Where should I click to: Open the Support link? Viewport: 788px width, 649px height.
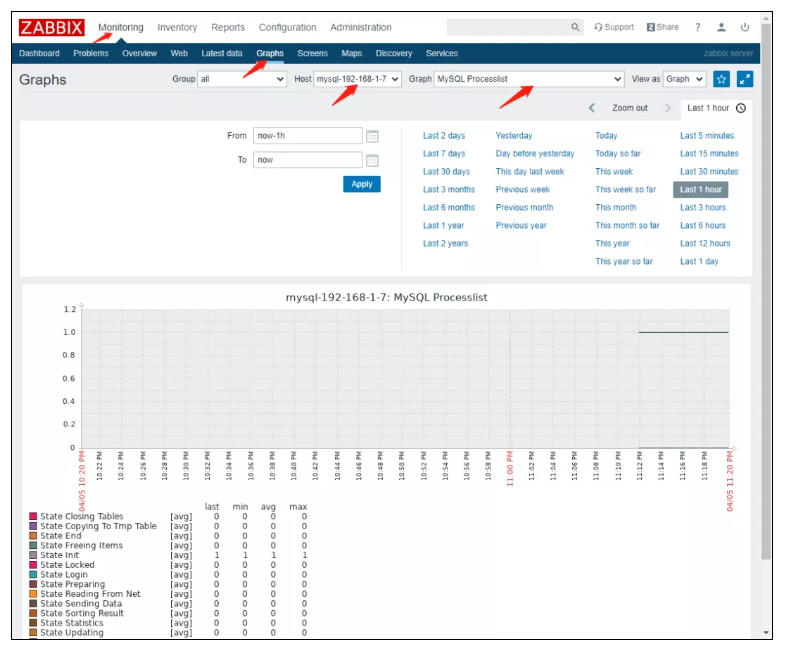pyautogui.click(x=614, y=27)
